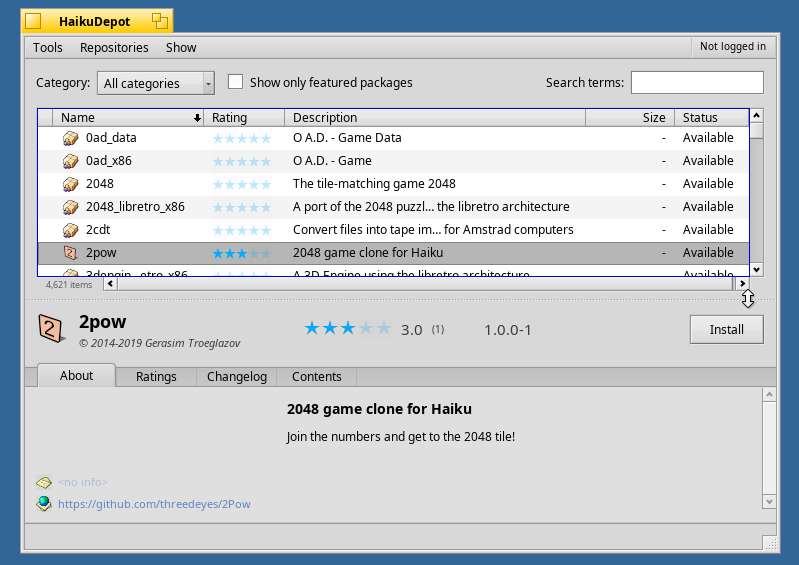This screenshot has width=799, height=565.
Task: Switch to the Ratings tab
Action: (x=156, y=376)
